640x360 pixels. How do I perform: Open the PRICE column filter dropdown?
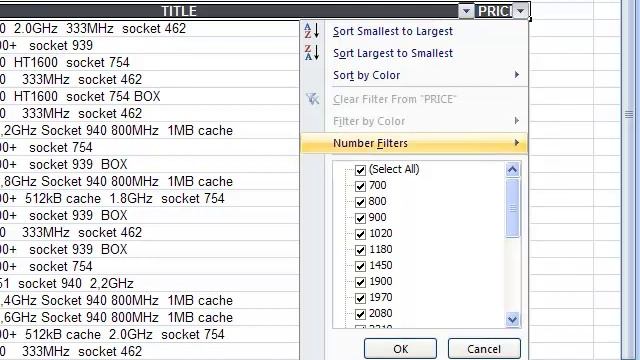(x=521, y=11)
